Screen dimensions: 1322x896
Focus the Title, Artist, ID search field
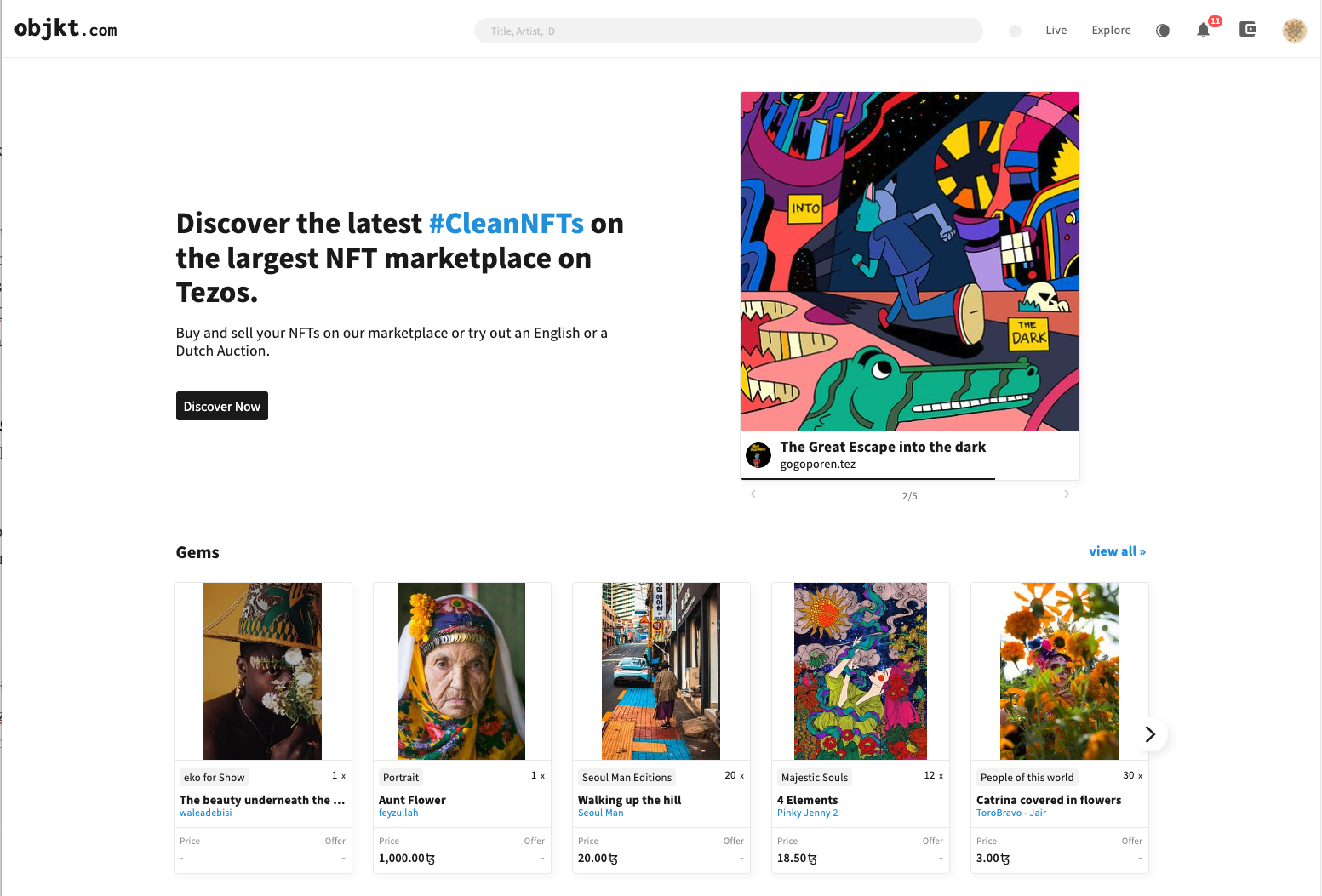pyautogui.click(x=728, y=31)
